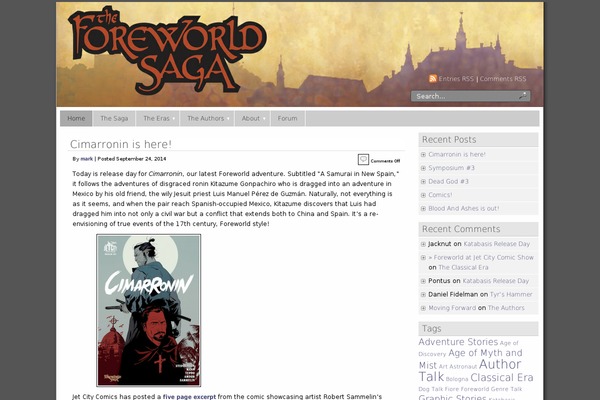600x400 pixels.
Task: Click the search magnifier icon
Action: [x=522, y=96]
